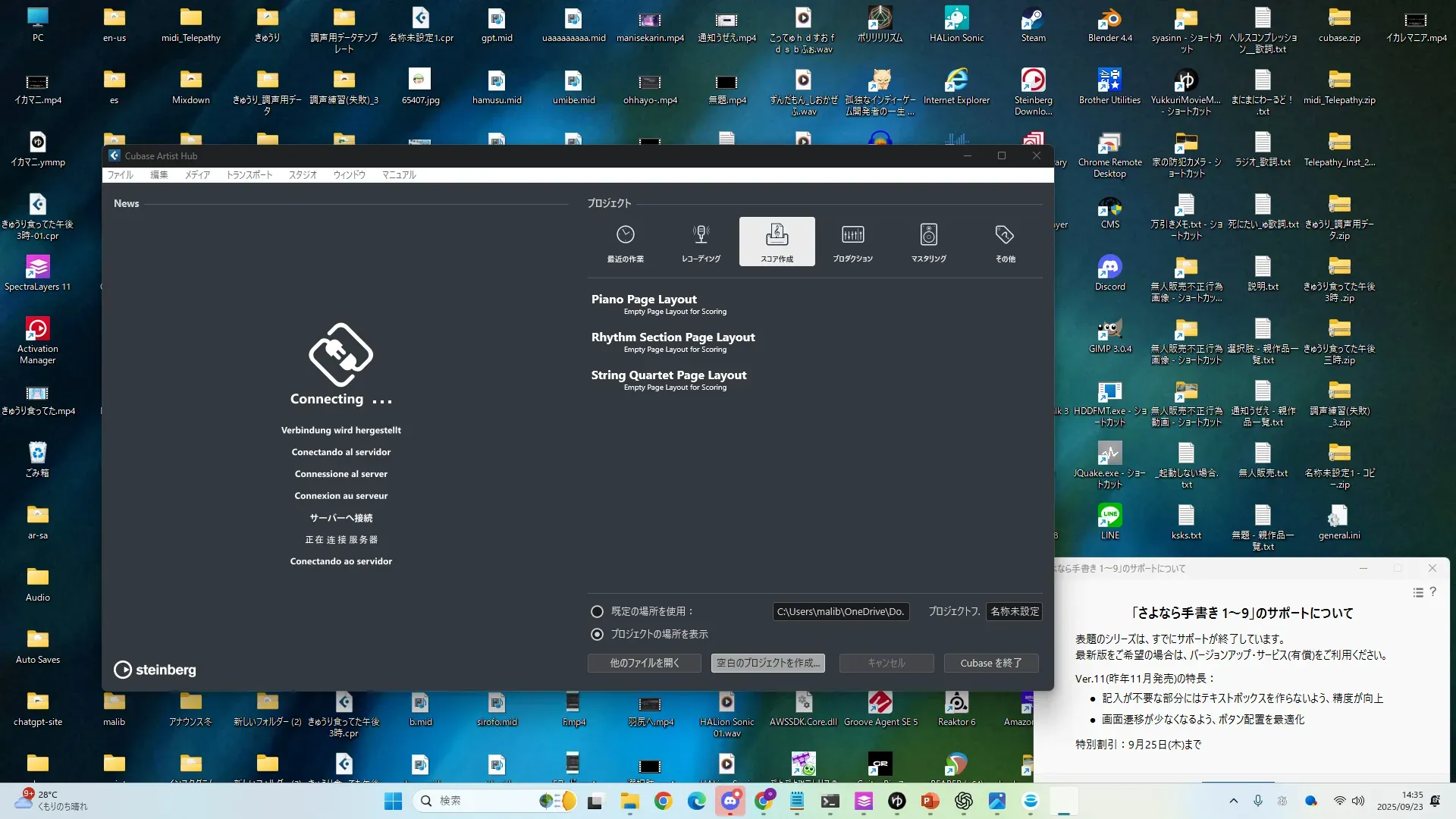The height and width of the screenshot is (819, 1456).
Task: Select the その他 tag category icon
Action: tap(1005, 235)
